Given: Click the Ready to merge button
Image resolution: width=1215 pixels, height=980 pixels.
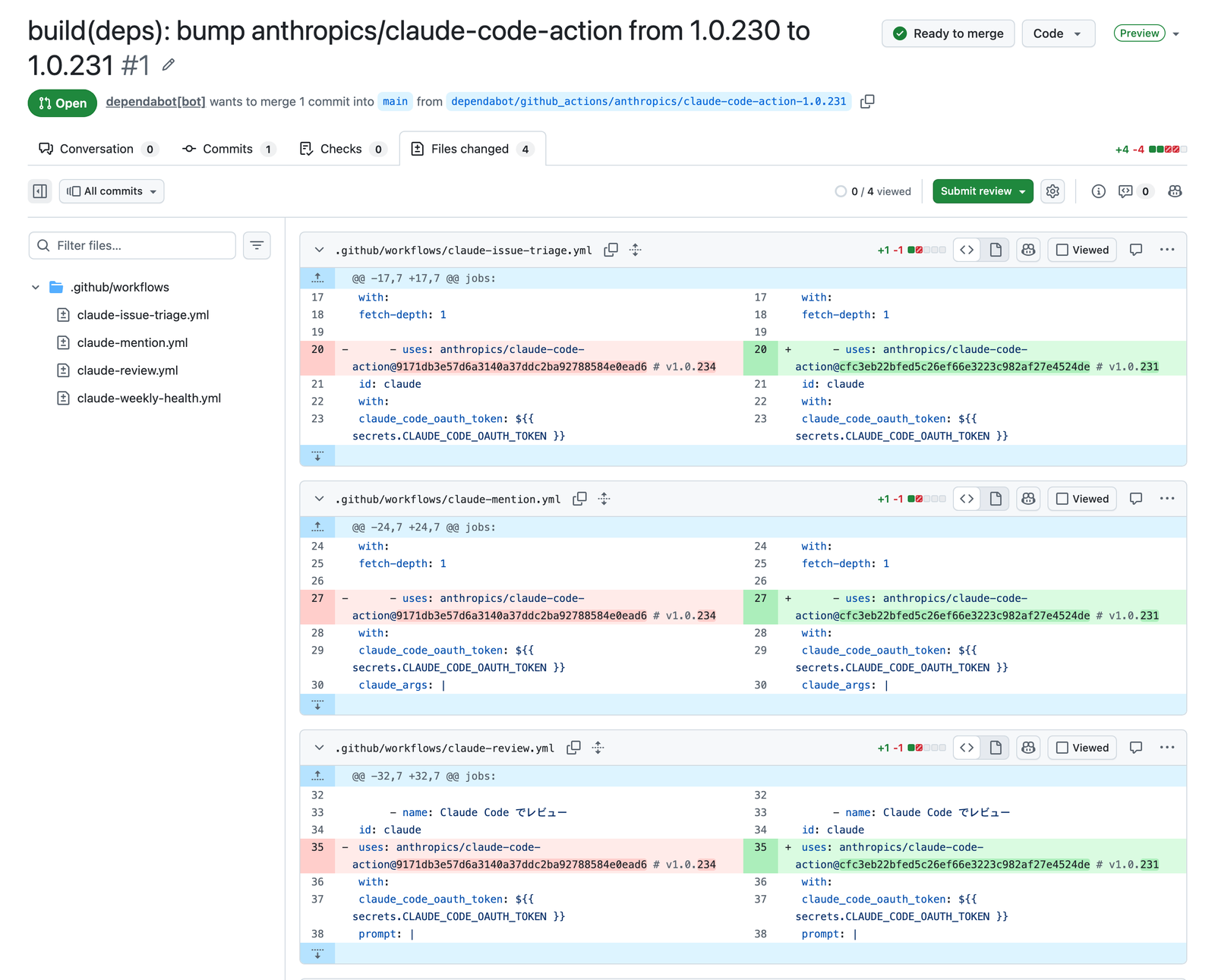Looking at the screenshot, I should pyautogui.click(x=948, y=33).
